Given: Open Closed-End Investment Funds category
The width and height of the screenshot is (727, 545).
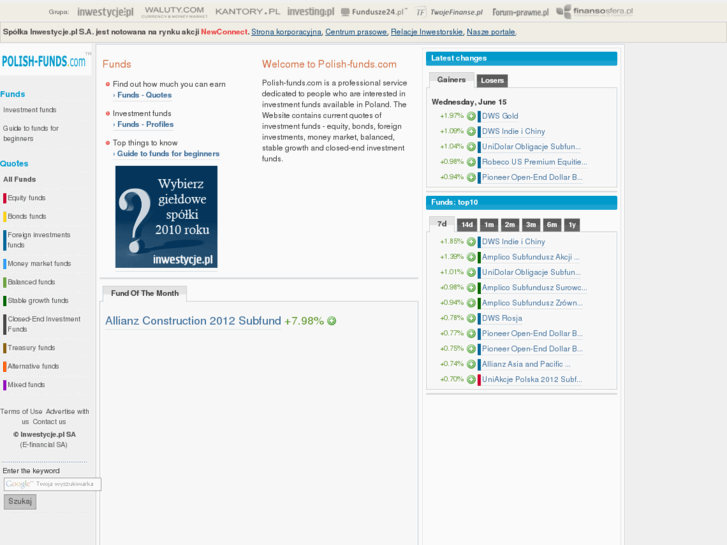Looking at the screenshot, I should point(44,324).
